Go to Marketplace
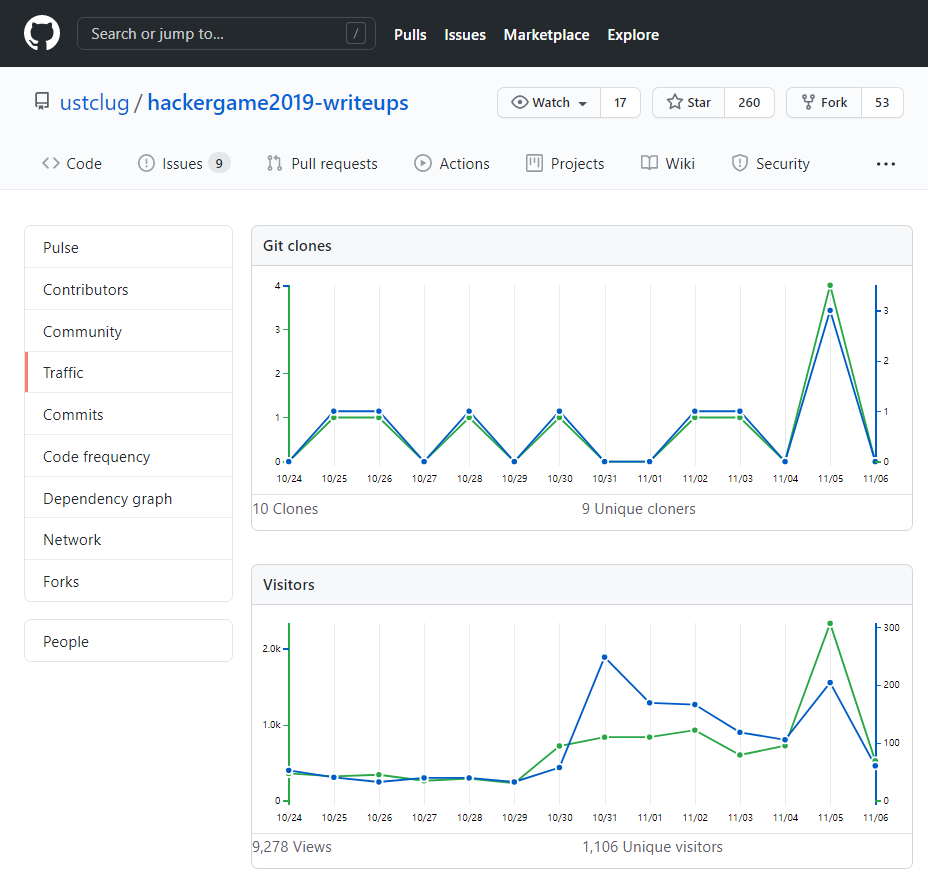928x885 pixels. [546, 35]
